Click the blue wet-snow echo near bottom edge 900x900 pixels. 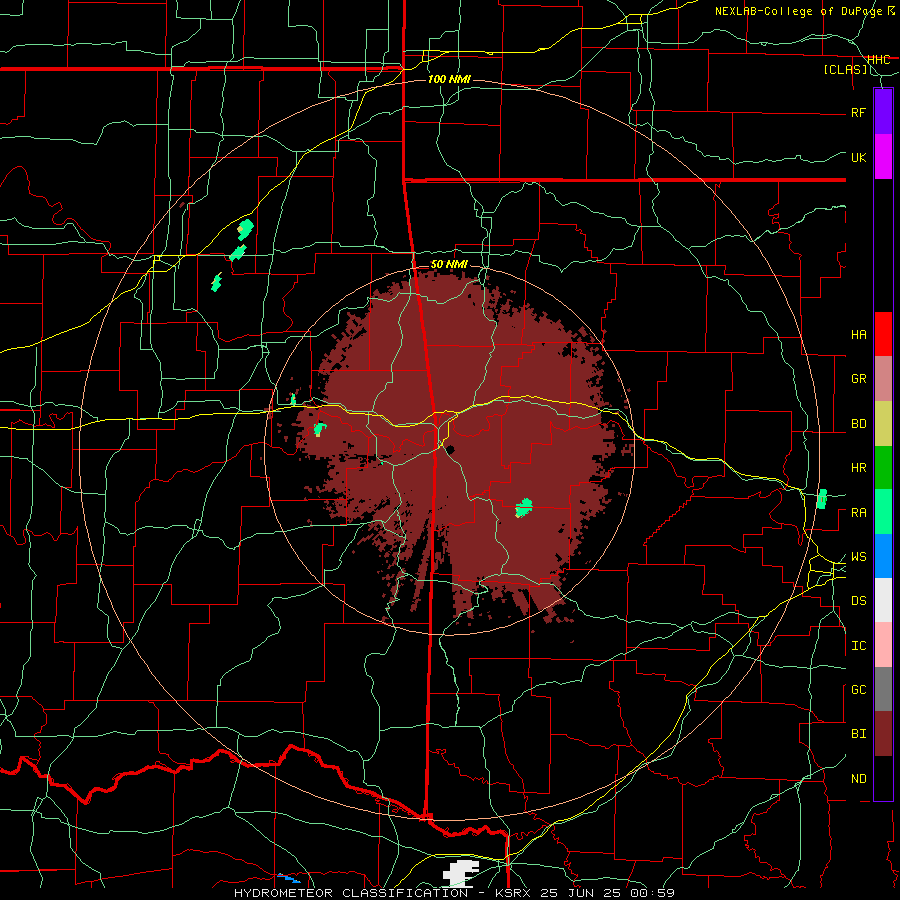click(289, 878)
